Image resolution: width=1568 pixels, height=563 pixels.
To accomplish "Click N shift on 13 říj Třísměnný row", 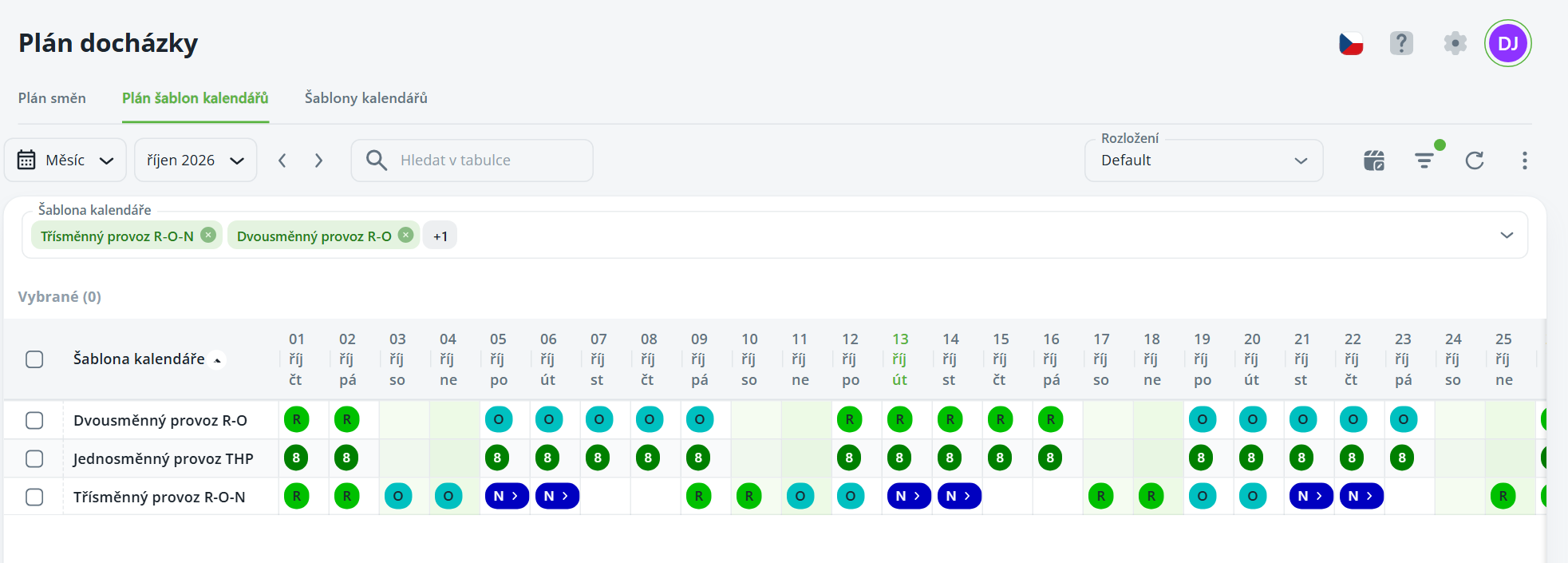I will click(909, 496).
